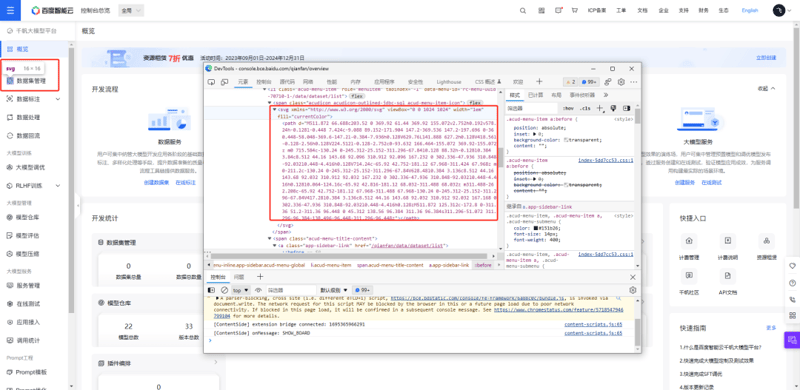Click first content-scripts.js:65 console link

(x=593, y=324)
